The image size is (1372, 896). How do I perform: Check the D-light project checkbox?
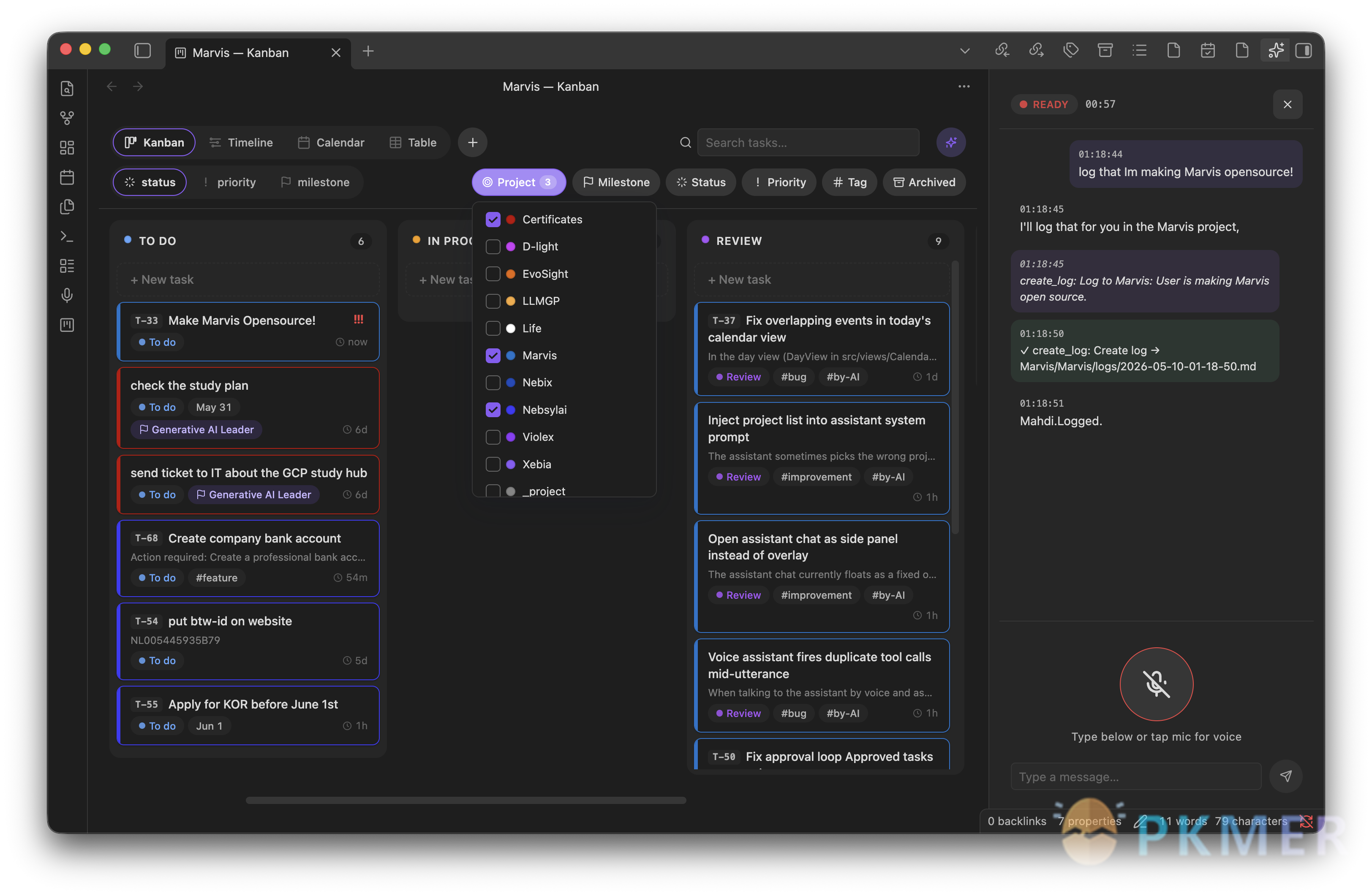(x=493, y=247)
